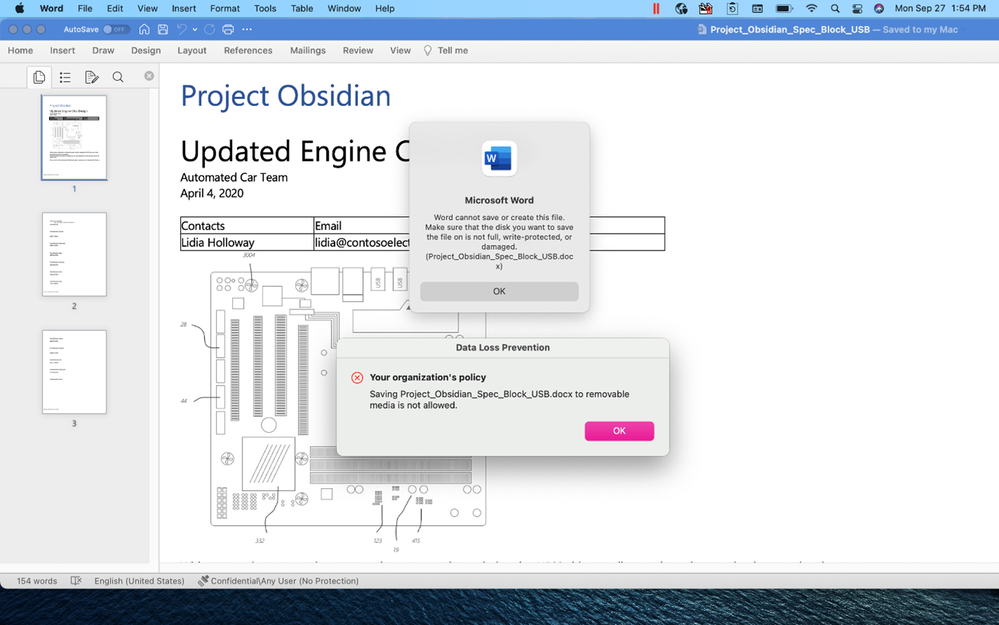Screen dimensions: 999x625
Task: Open the find and replace search icon in sidebar
Action: coord(118,77)
